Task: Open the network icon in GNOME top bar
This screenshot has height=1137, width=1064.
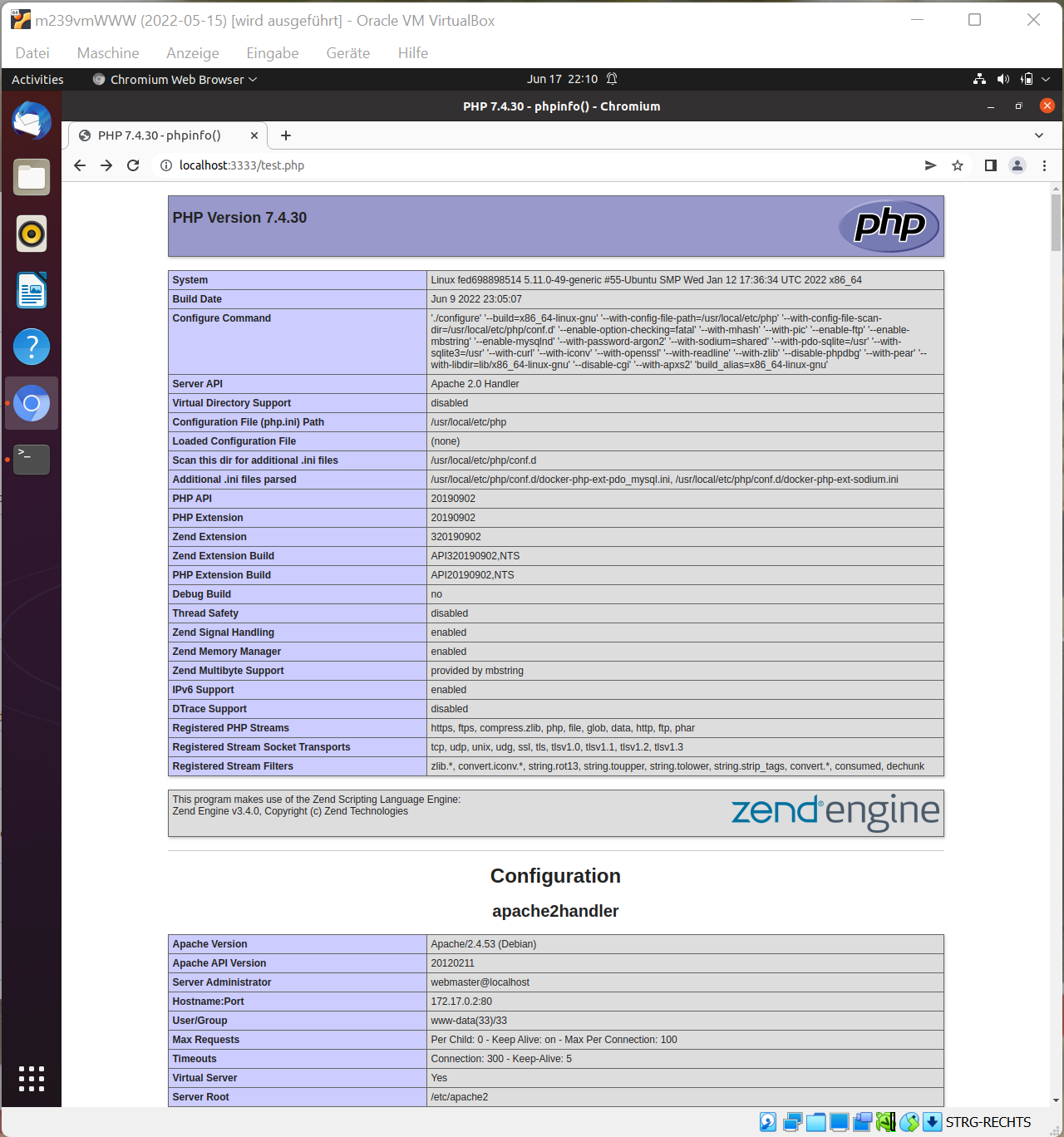Action: tap(980, 79)
